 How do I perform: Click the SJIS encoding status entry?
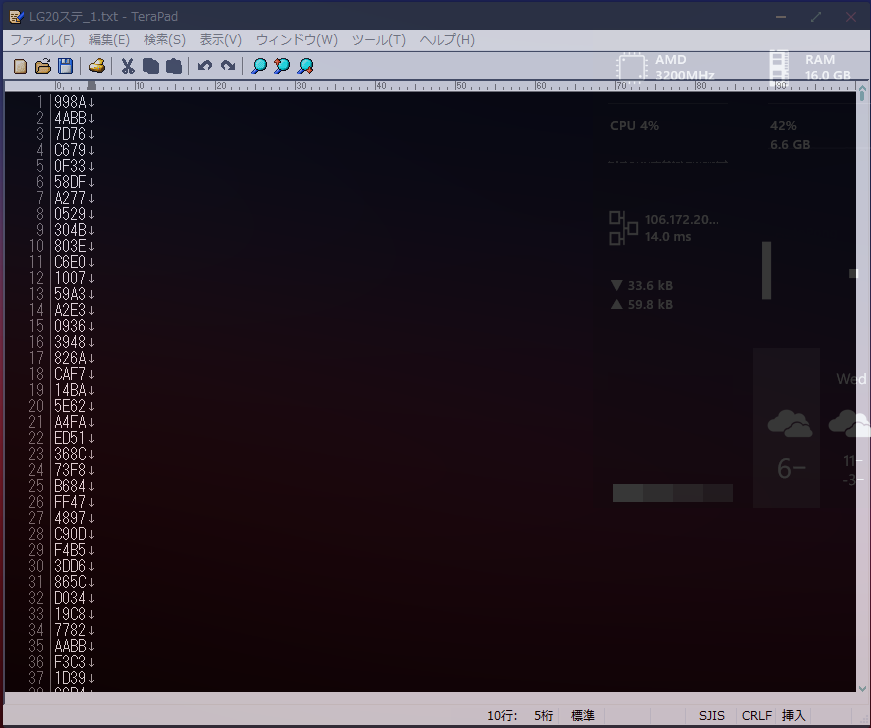tap(712, 716)
